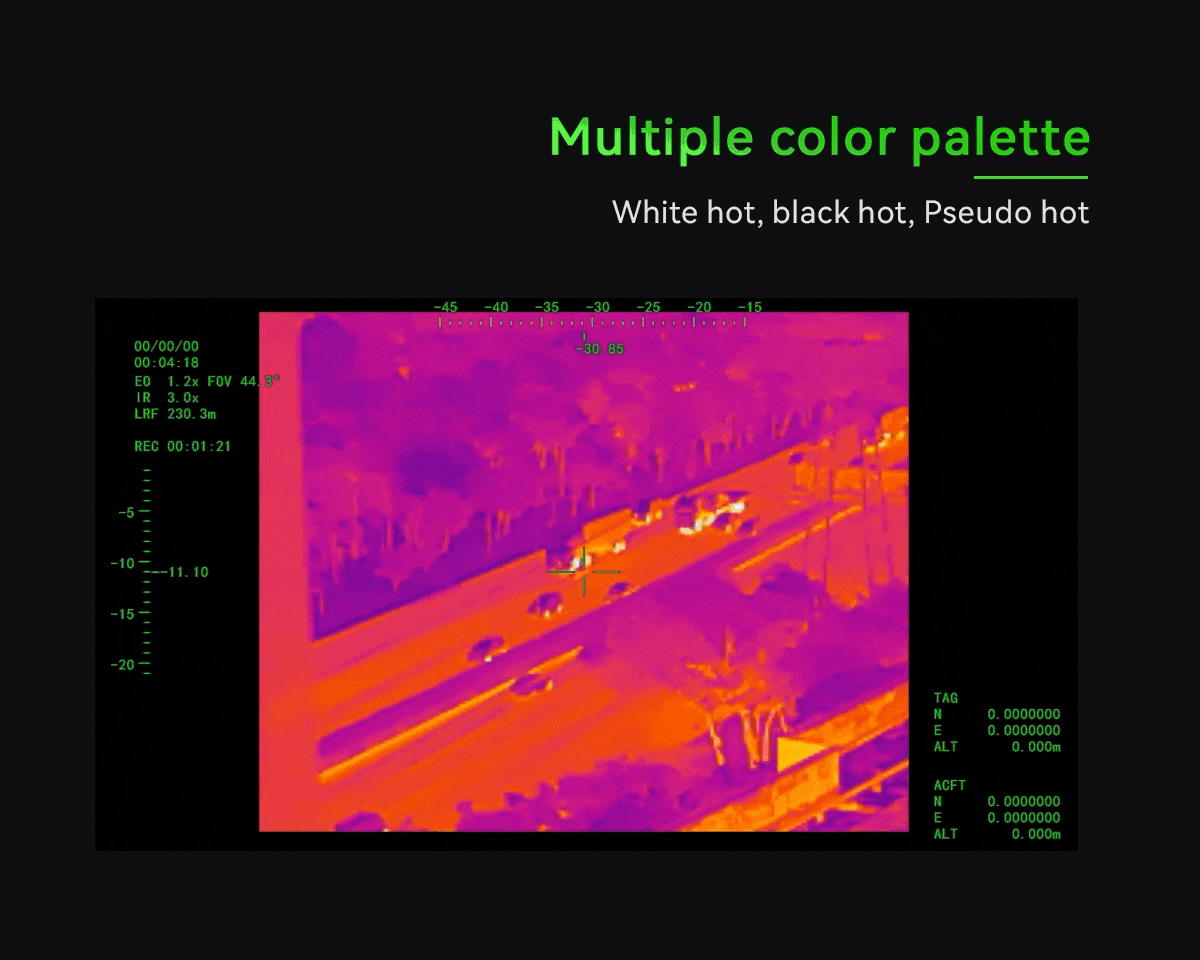Click the TAG coordinates label
Viewport: 1200px width, 960px height.
(x=945, y=698)
